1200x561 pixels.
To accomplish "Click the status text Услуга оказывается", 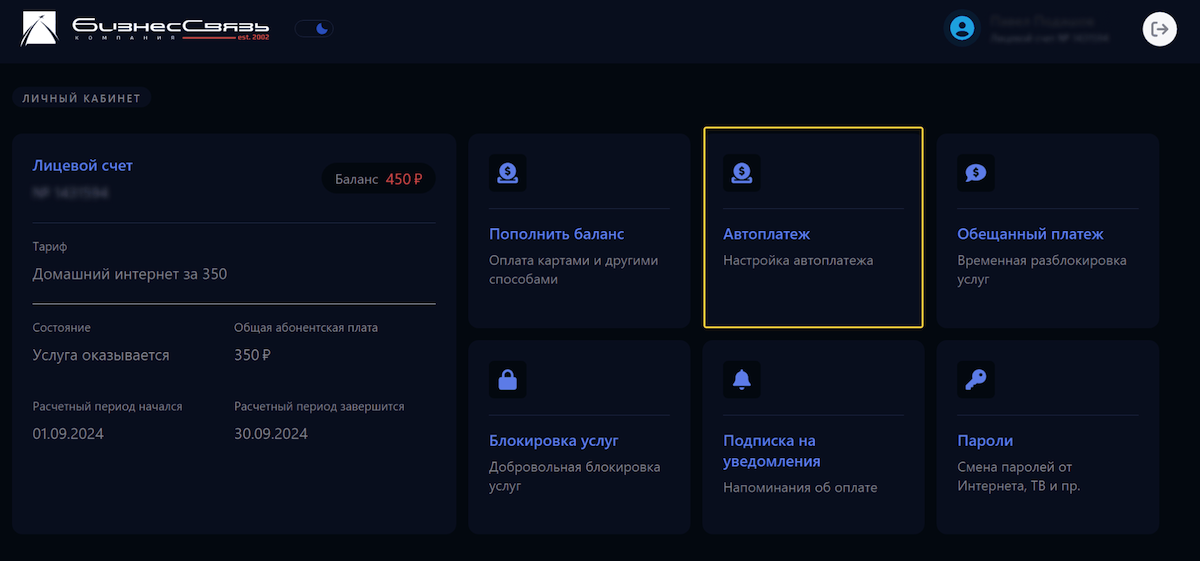I will 101,355.
